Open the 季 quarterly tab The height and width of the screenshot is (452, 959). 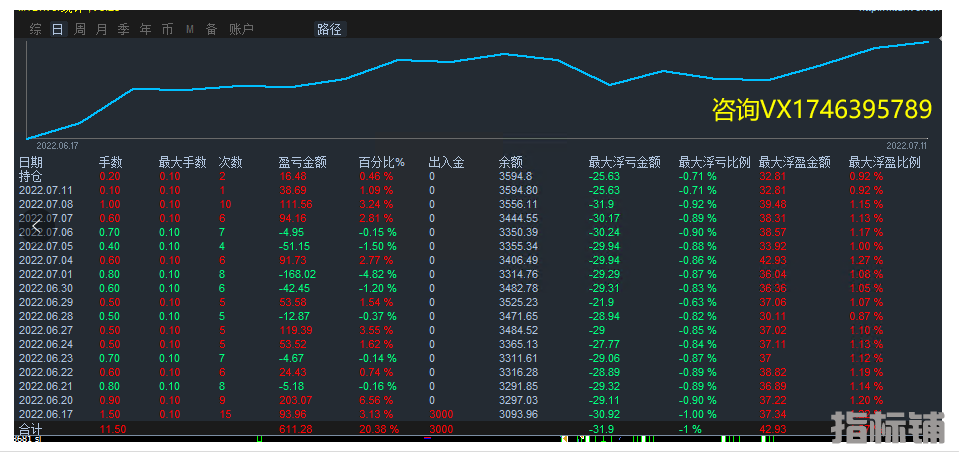[123, 29]
